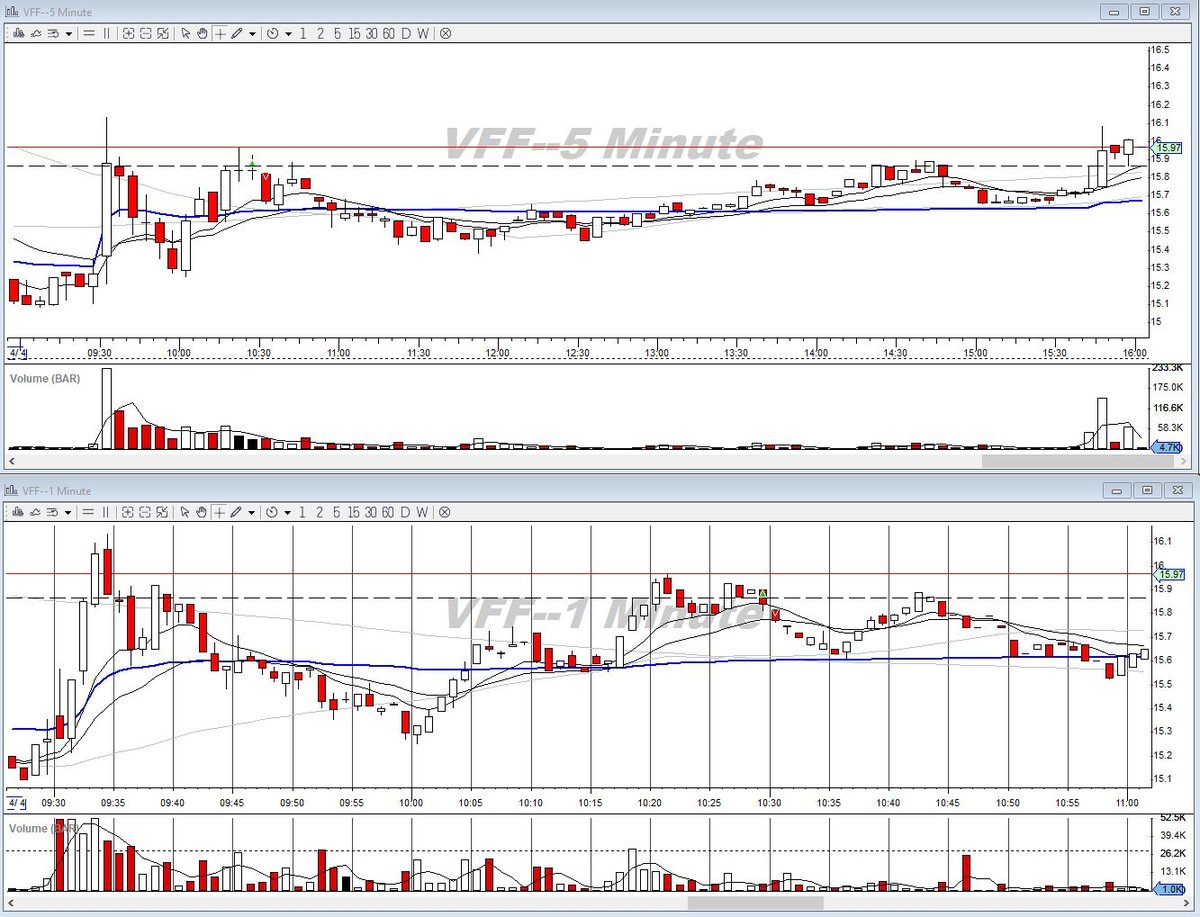The height and width of the screenshot is (917, 1200).
Task: Select pencil drawing tool in 1 Minute chart
Action: (x=237, y=512)
